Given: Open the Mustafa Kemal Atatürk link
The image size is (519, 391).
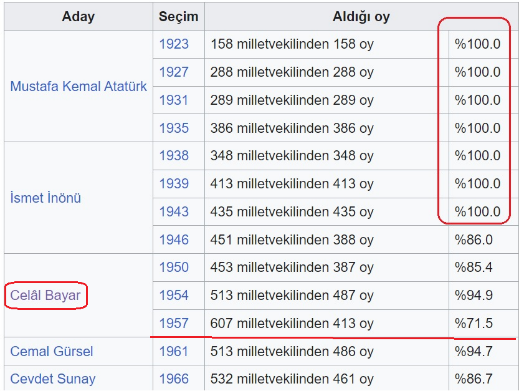Looking at the screenshot, I should pos(78,86).
